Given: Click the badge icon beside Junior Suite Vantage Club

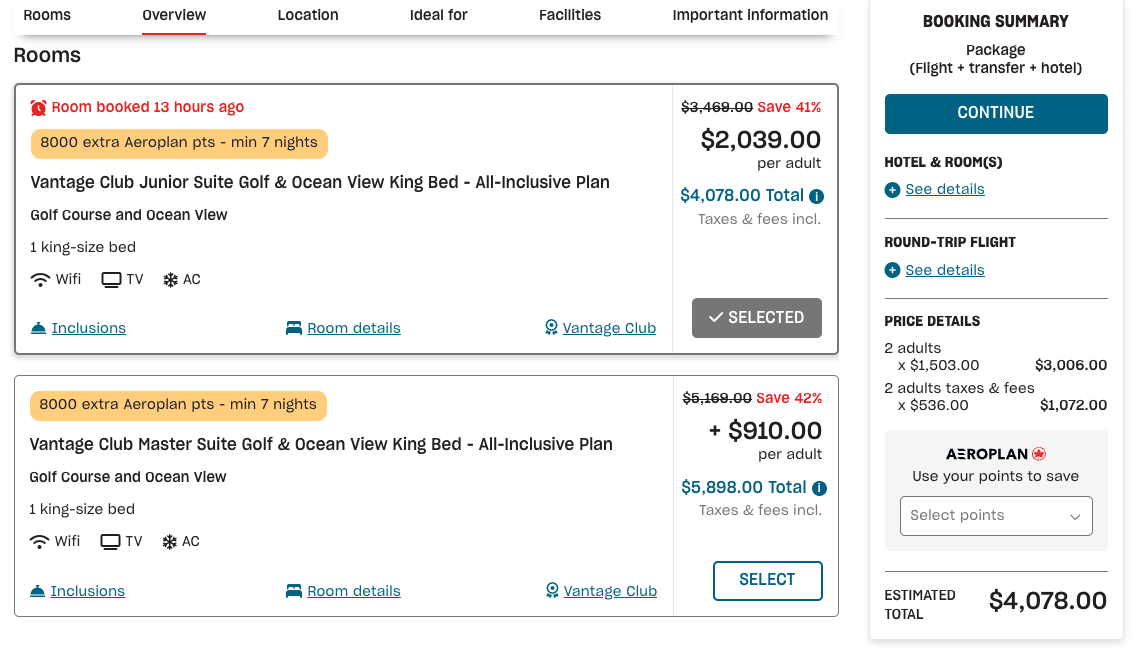Looking at the screenshot, I should tap(551, 328).
